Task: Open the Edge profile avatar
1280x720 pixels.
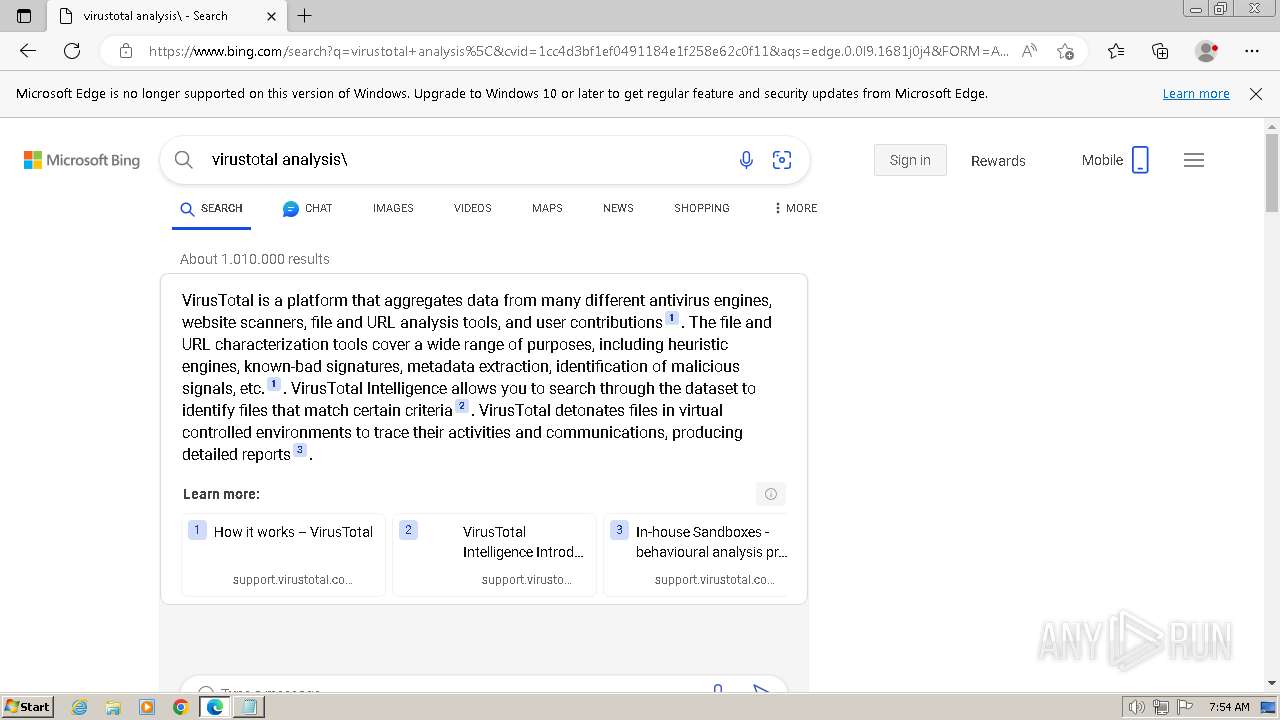Action: tap(1206, 51)
